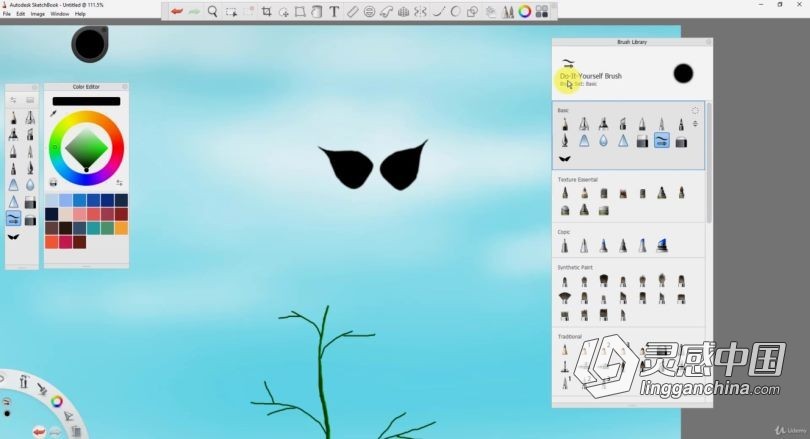
Task: Close the Brush Palette panel
Action: [35, 87]
